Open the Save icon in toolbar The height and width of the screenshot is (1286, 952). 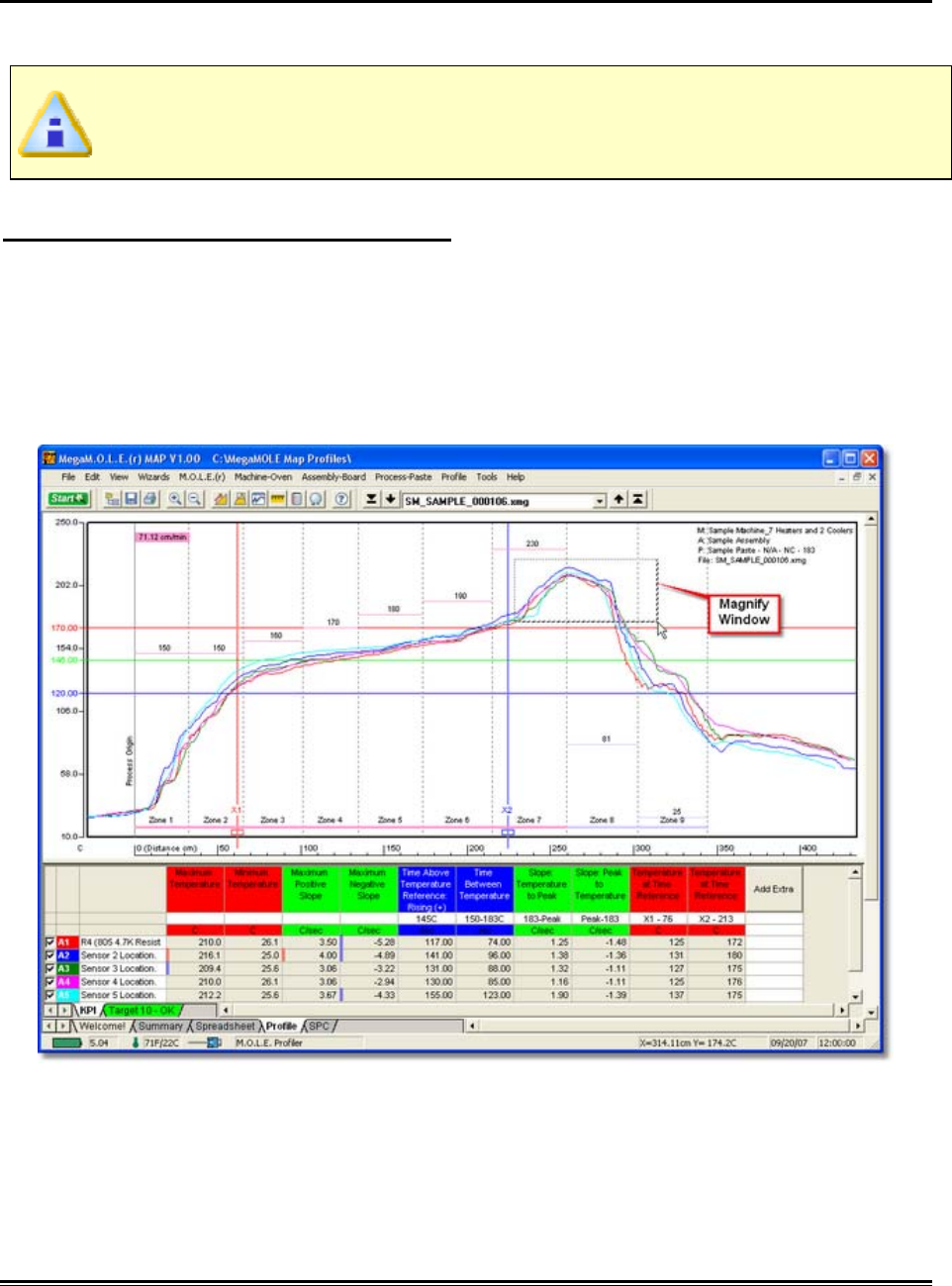(x=131, y=500)
